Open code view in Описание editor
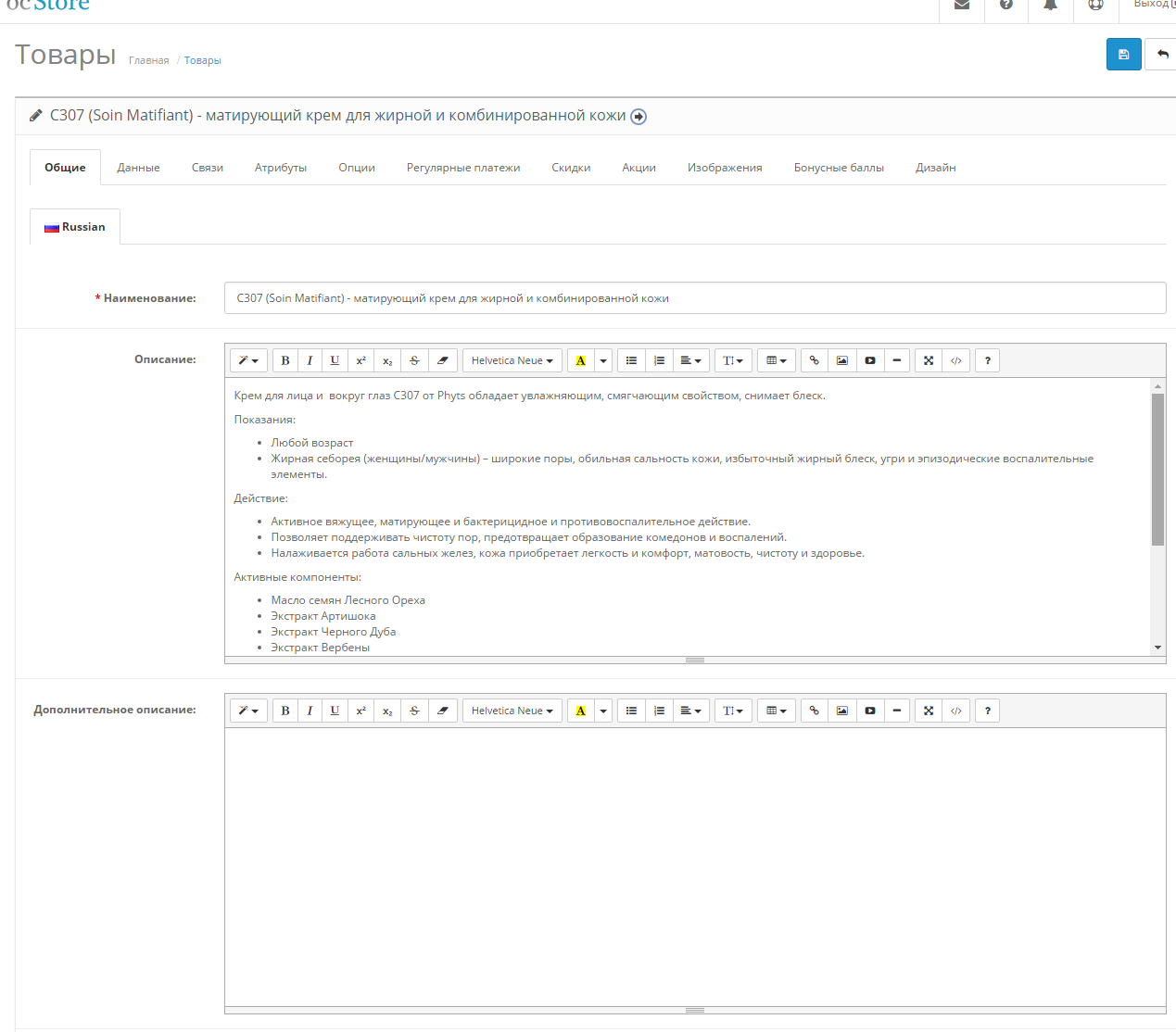This screenshot has width=1176, height=1032. click(x=956, y=360)
